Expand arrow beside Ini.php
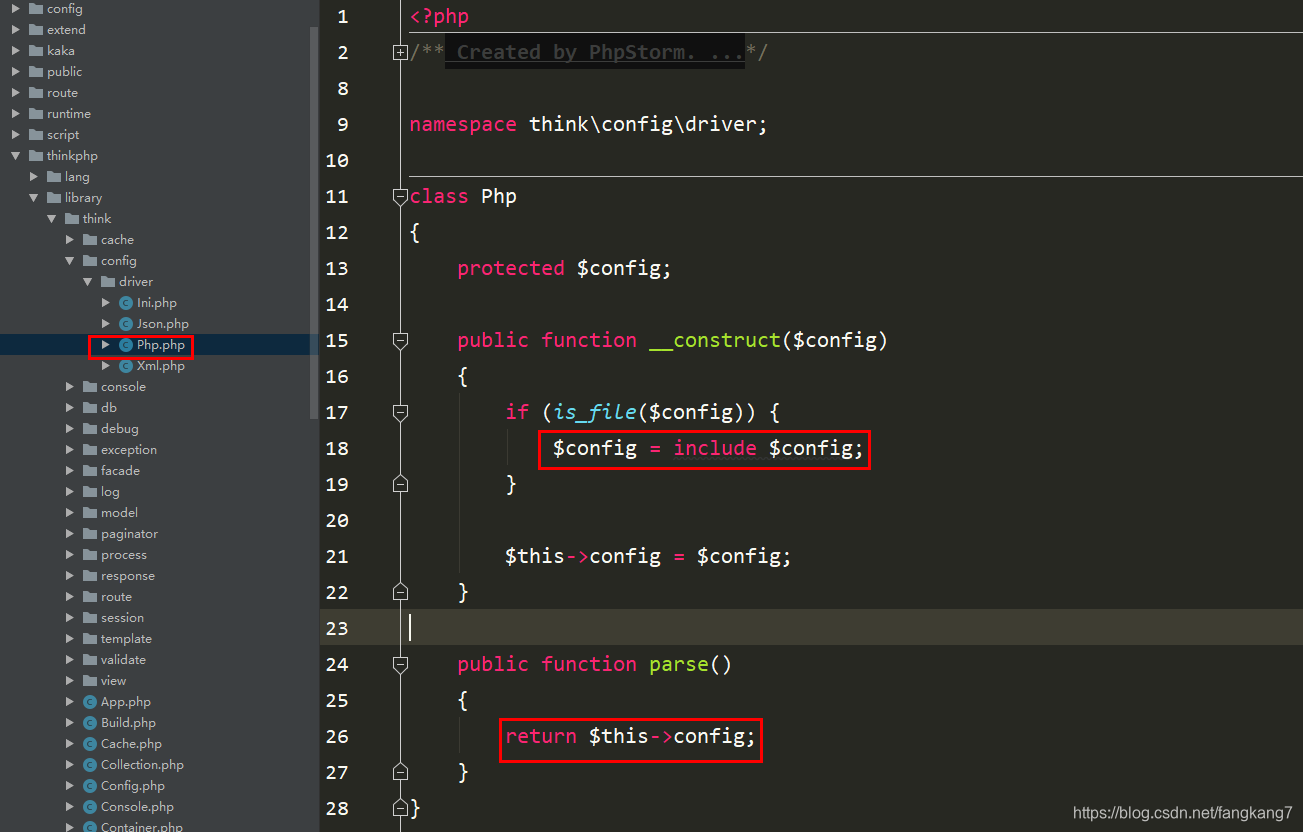 [106, 303]
